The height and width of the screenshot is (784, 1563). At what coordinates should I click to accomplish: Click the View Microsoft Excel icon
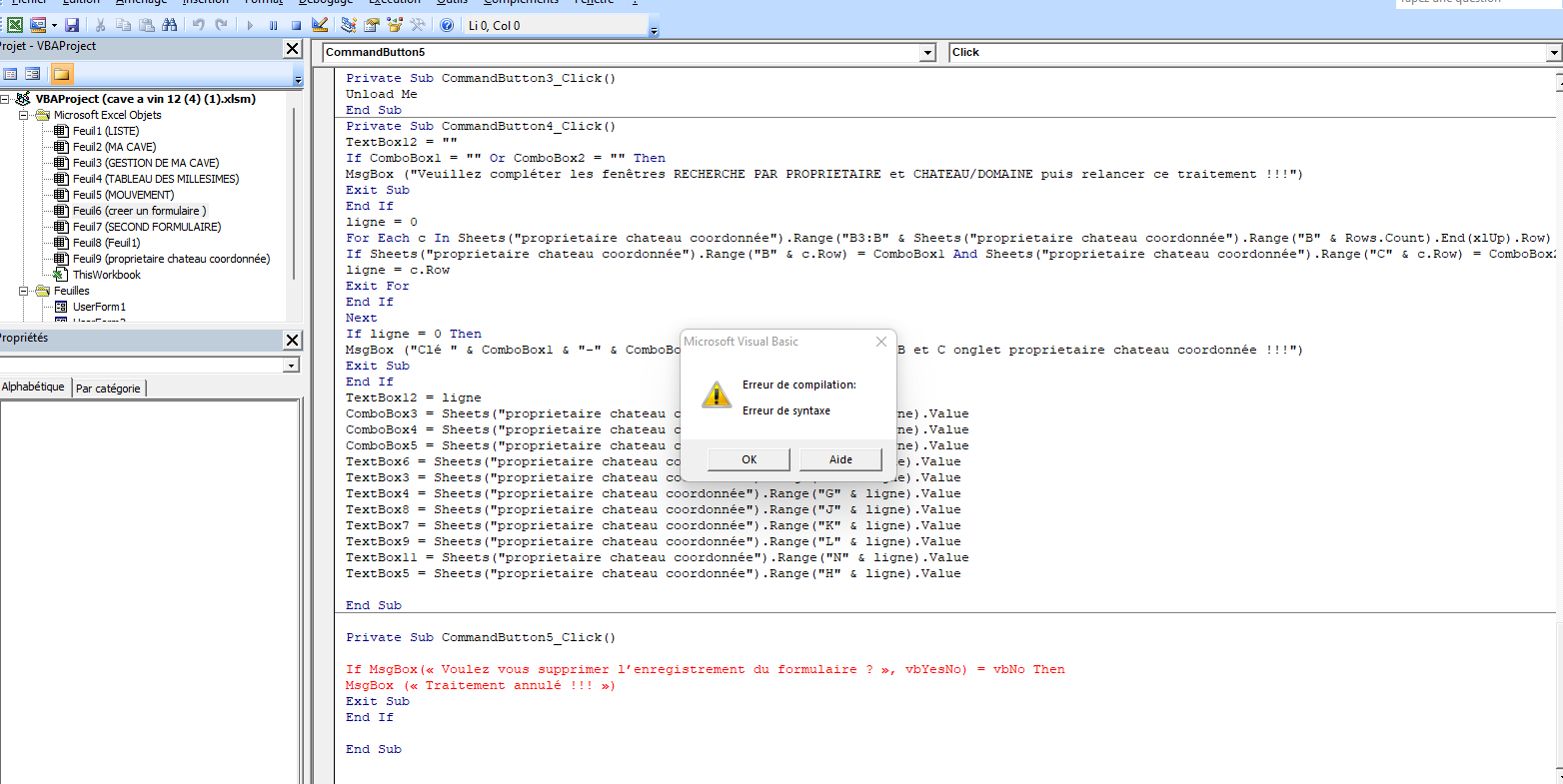(x=15, y=25)
